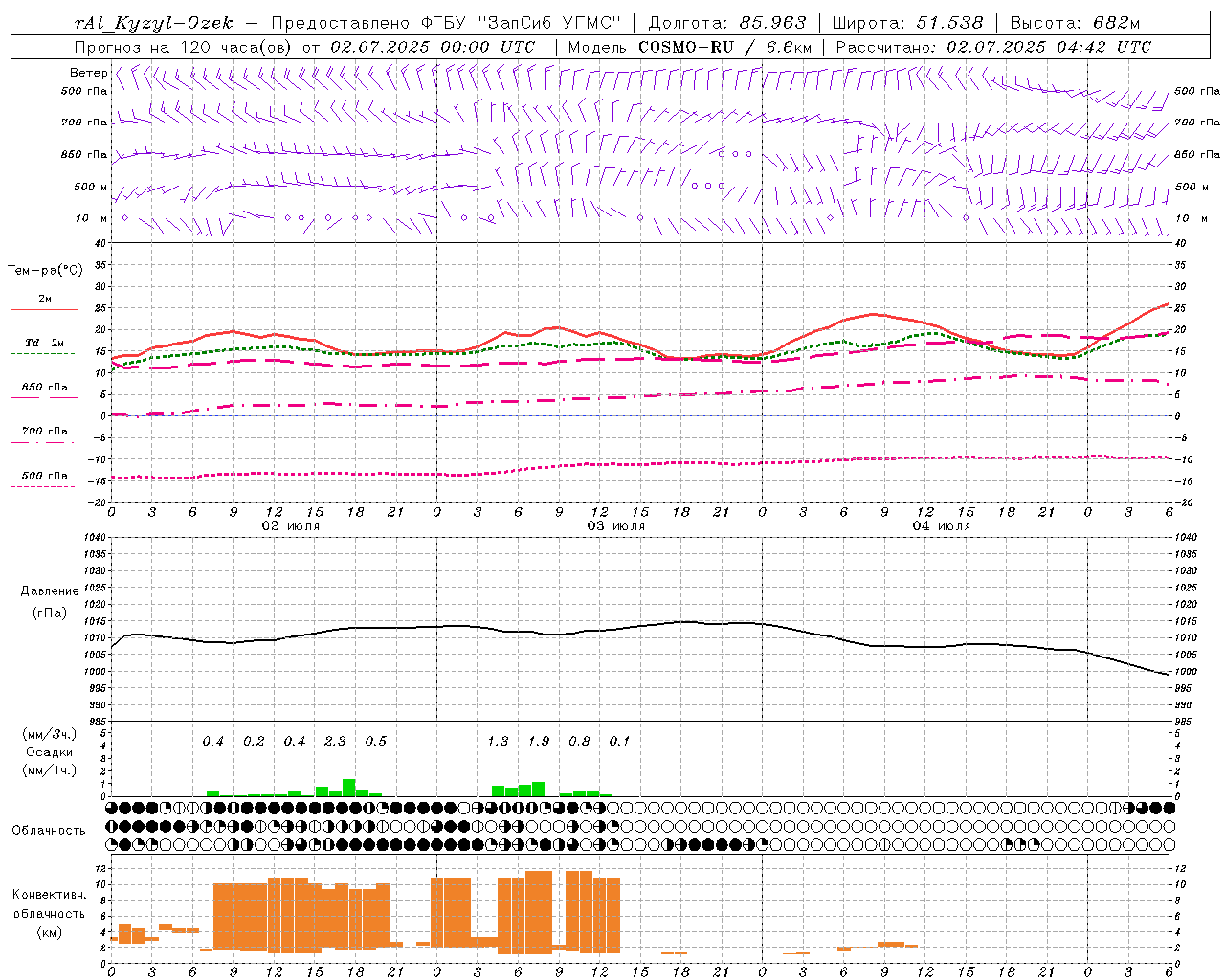The height and width of the screenshot is (980, 1225).
Task: Click the 700 гПа temperature legend entry
Action: click(x=44, y=432)
